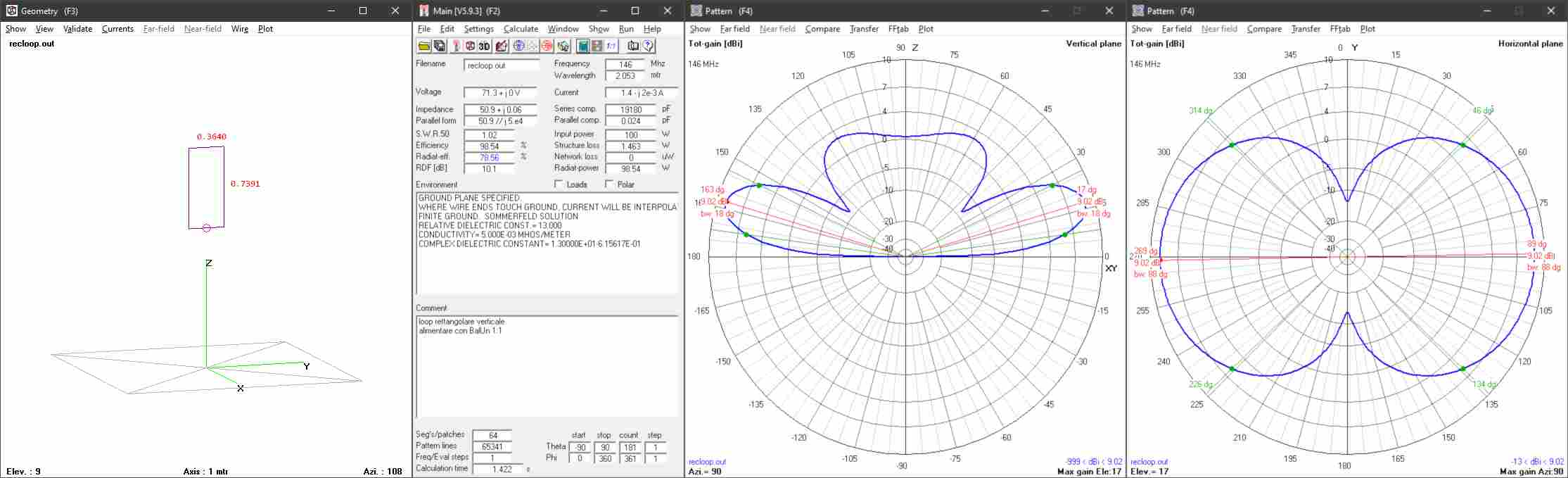Screen dimensions: 1568x478
Task: Enable the Loads checkbox
Action: (559, 184)
